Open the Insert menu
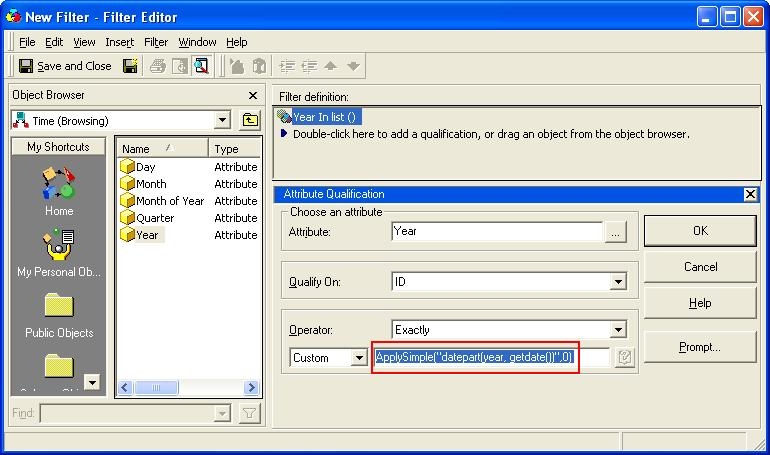 tap(119, 42)
